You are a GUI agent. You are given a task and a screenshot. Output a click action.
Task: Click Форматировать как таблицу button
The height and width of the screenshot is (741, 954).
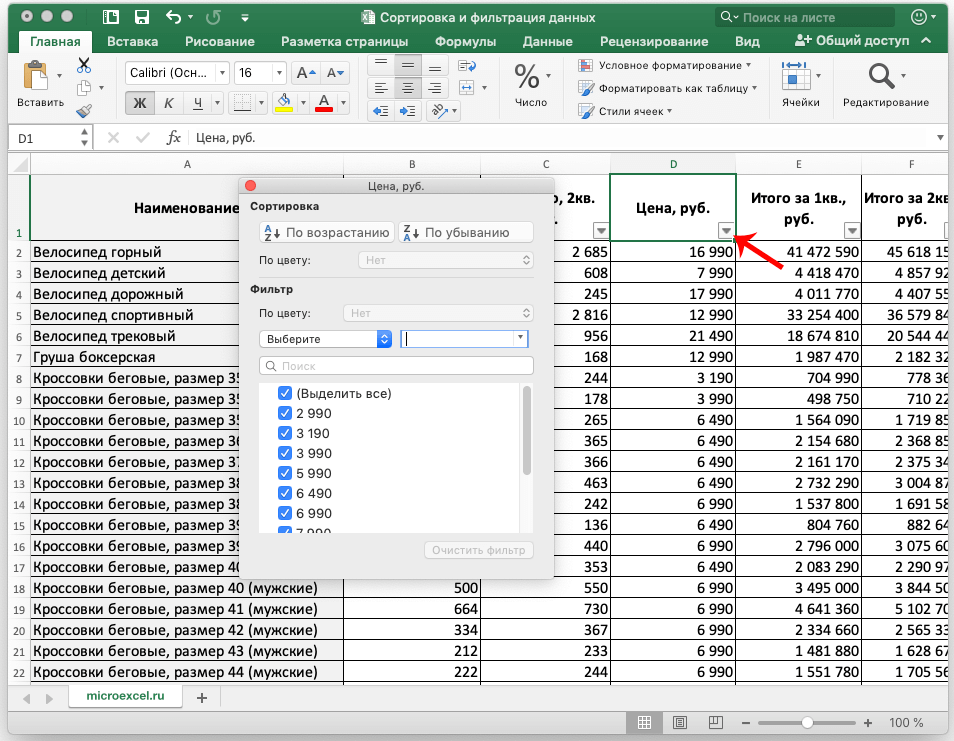click(x=668, y=88)
